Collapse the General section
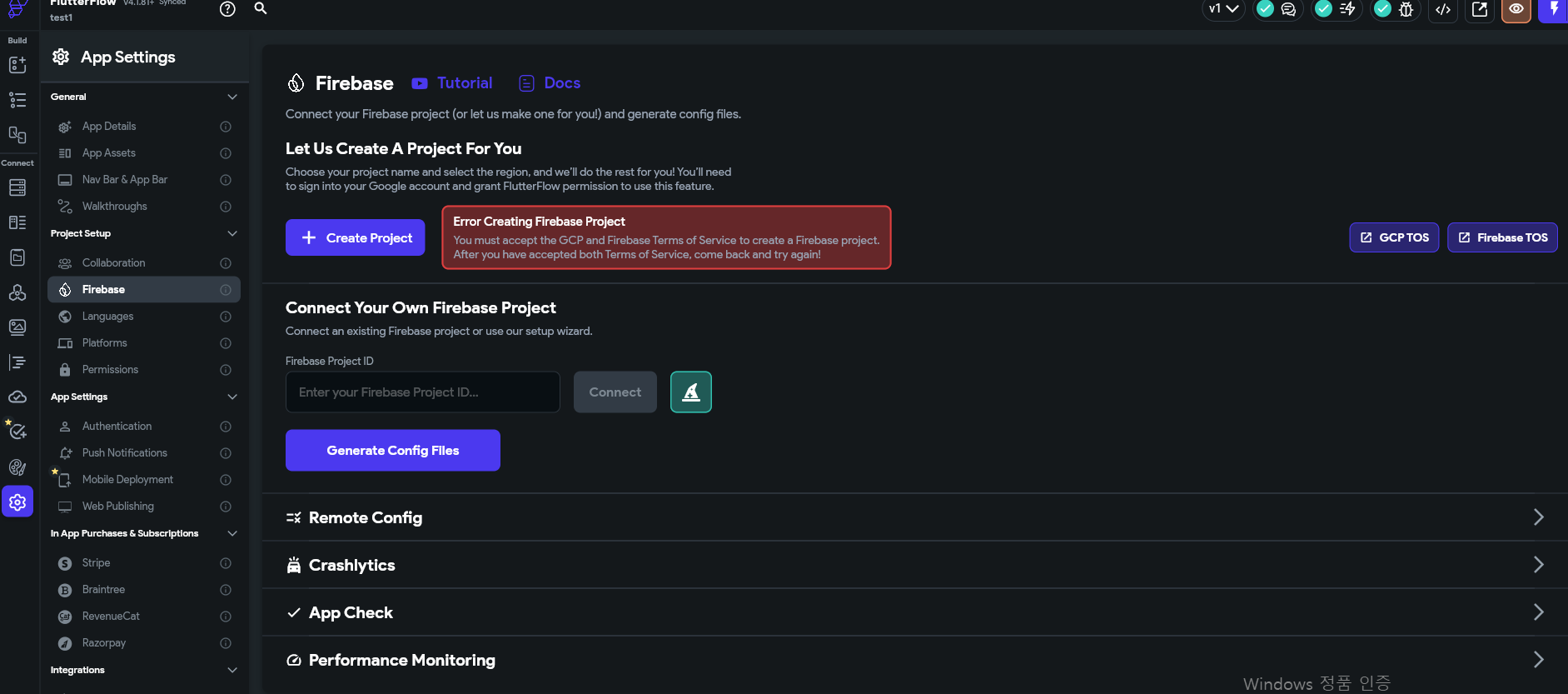 click(232, 97)
